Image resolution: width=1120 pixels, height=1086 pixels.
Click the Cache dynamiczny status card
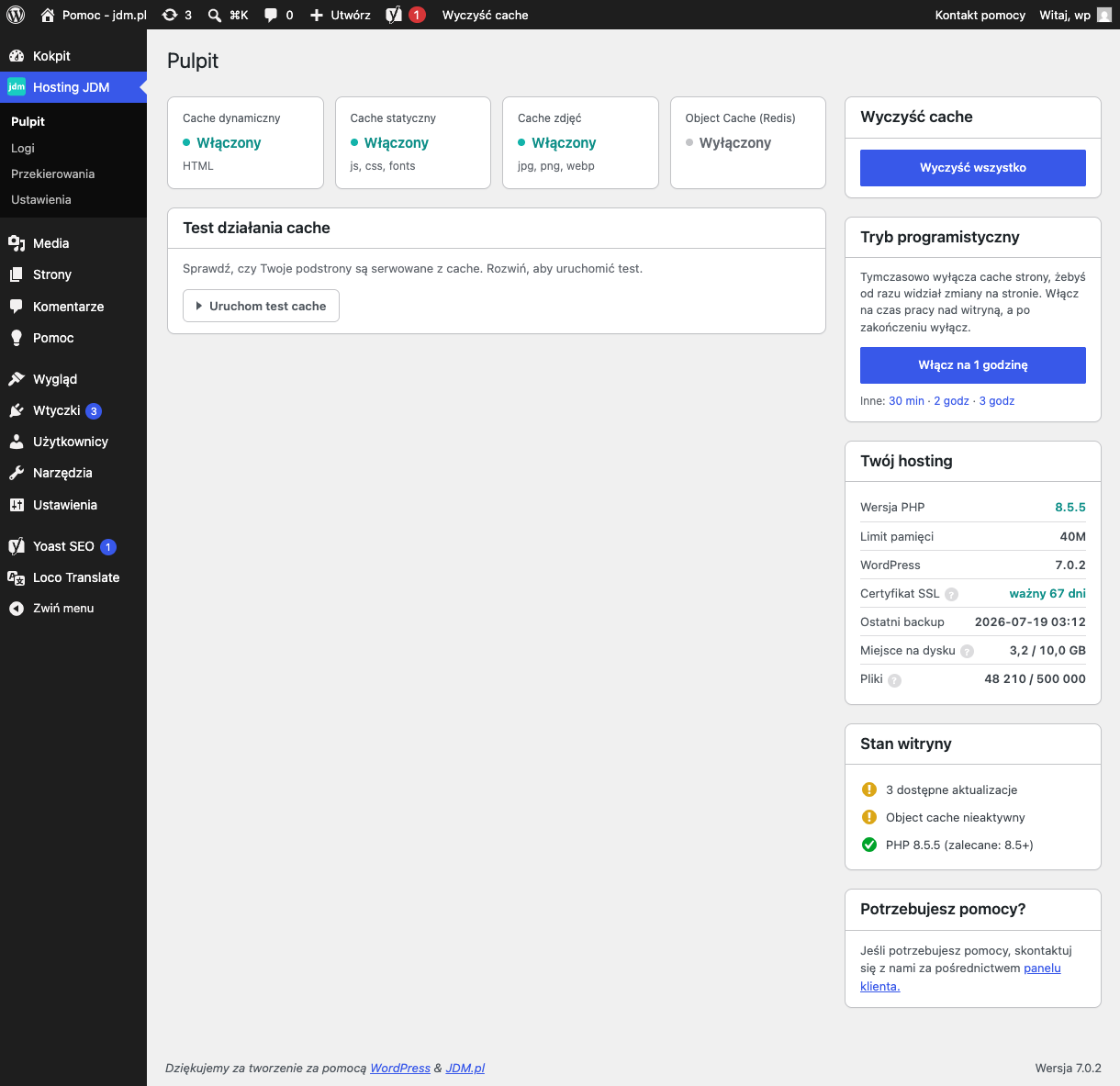tap(245, 142)
